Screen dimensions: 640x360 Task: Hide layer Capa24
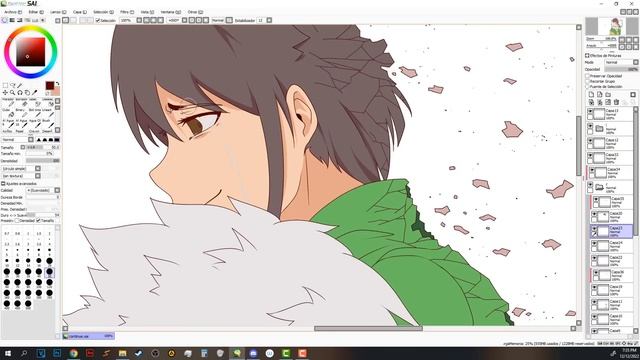[594, 243]
